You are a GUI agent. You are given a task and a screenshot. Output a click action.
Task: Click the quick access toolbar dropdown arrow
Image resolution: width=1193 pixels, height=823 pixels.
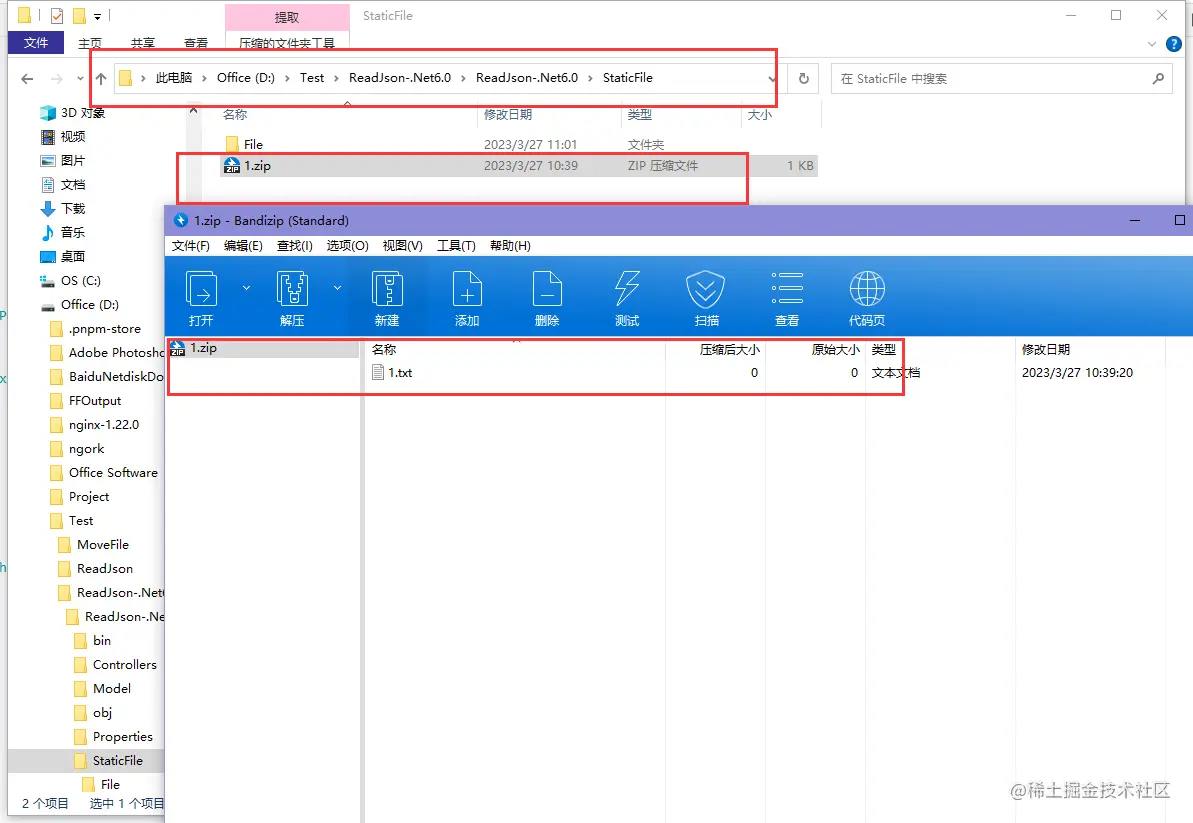pos(97,16)
